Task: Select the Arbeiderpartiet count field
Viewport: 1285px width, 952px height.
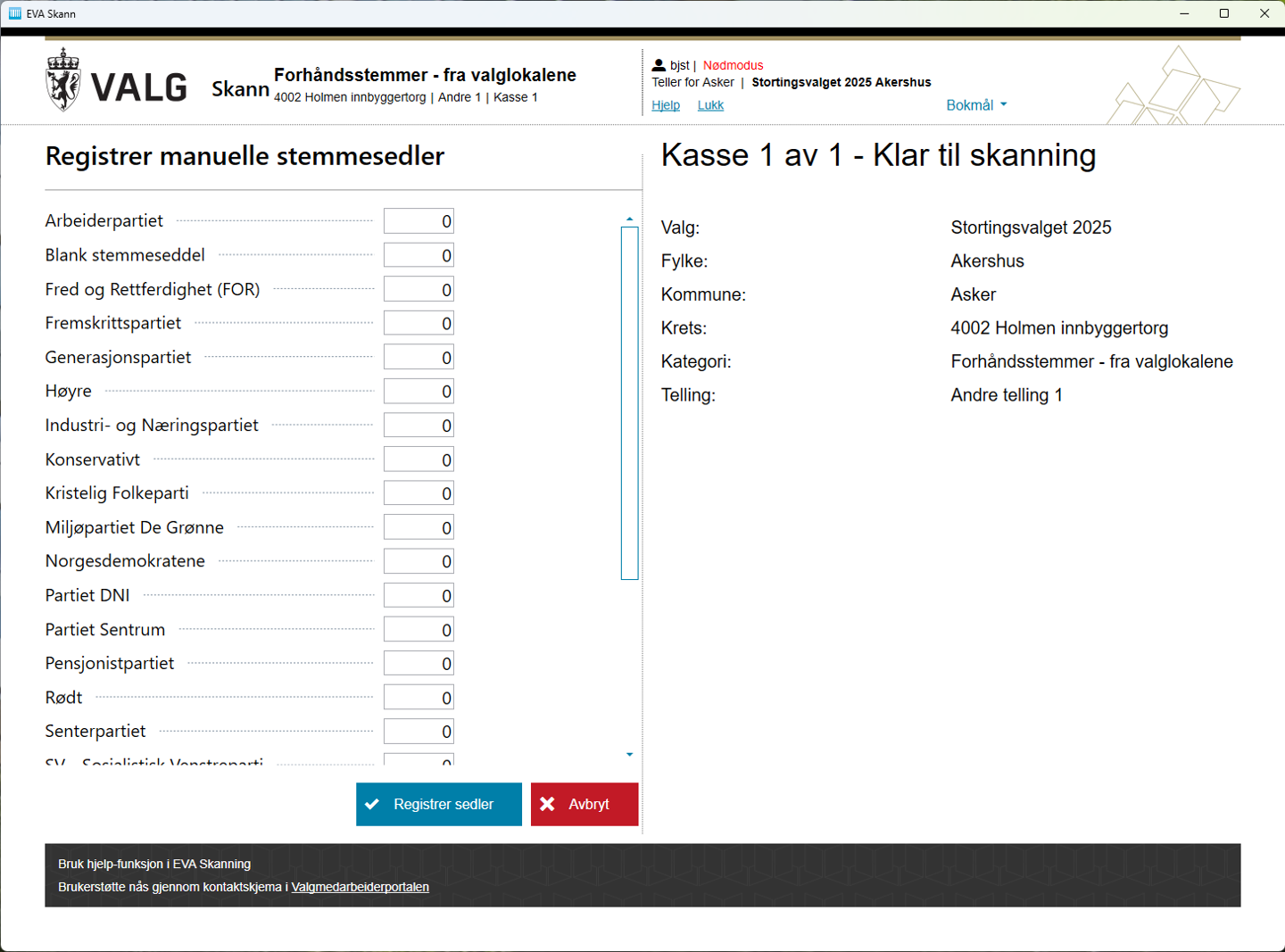Action: pos(419,221)
